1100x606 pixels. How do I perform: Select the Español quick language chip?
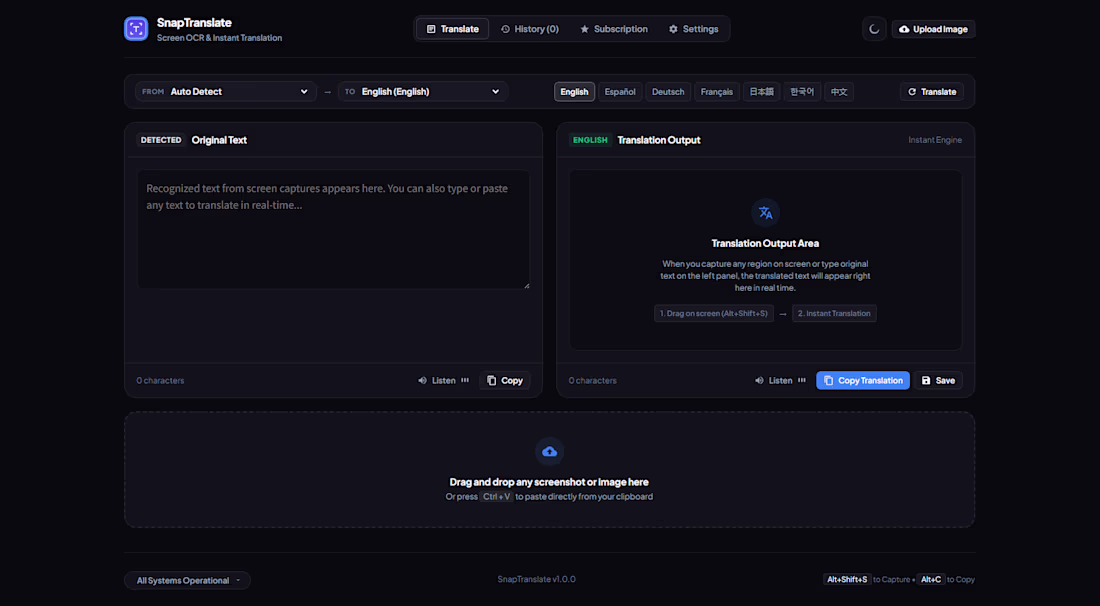tap(620, 92)
